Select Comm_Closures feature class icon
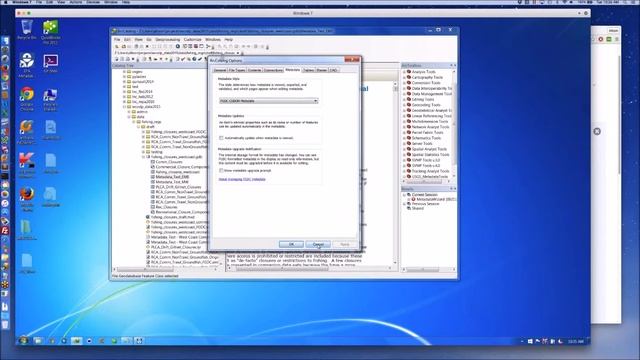The height and width of the screenshot is (360, 640). click(x=153, y=162)
